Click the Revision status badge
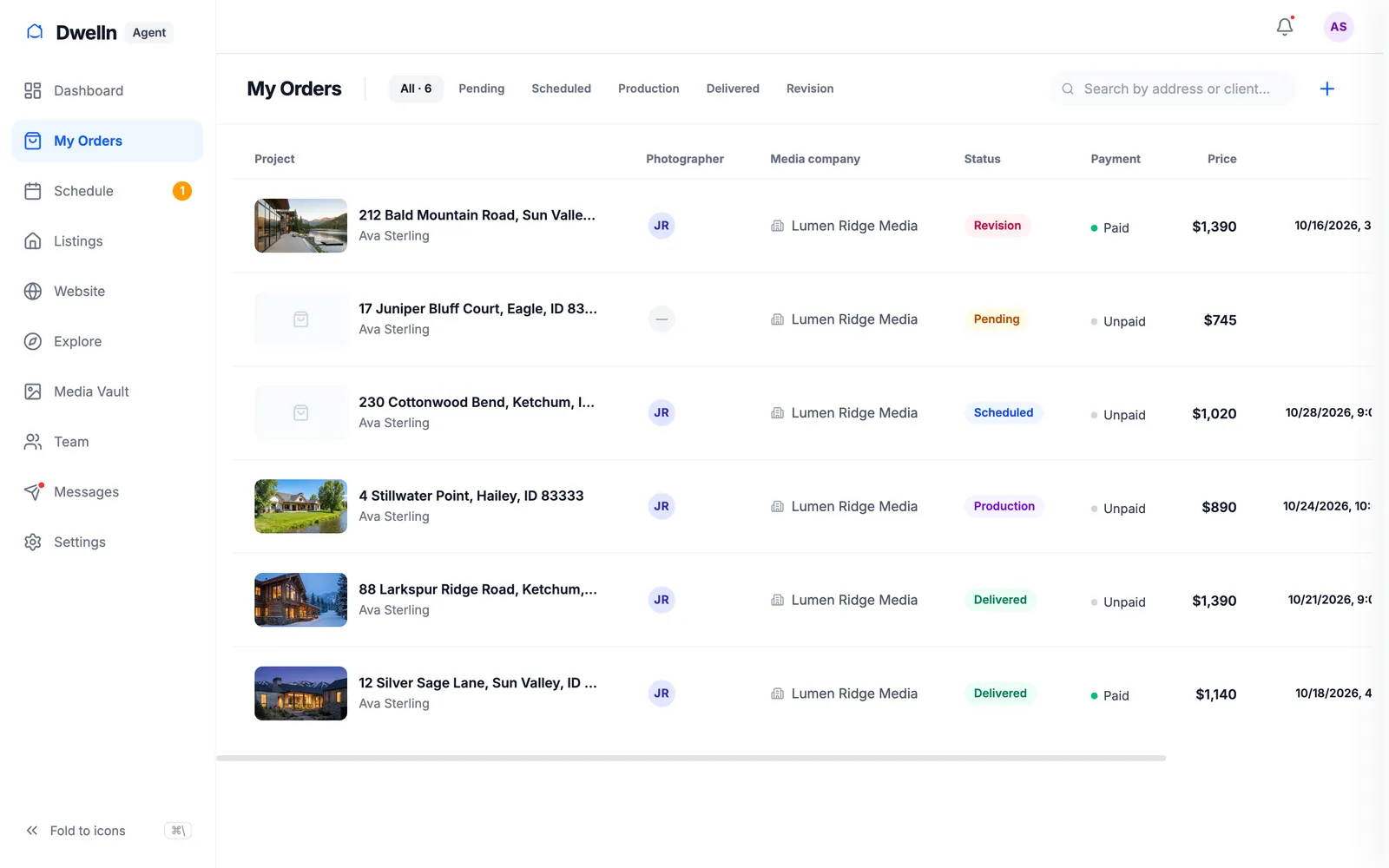The height and width of the screenshot is (868, 1389). pyautogui.click(x=997, y=226)
